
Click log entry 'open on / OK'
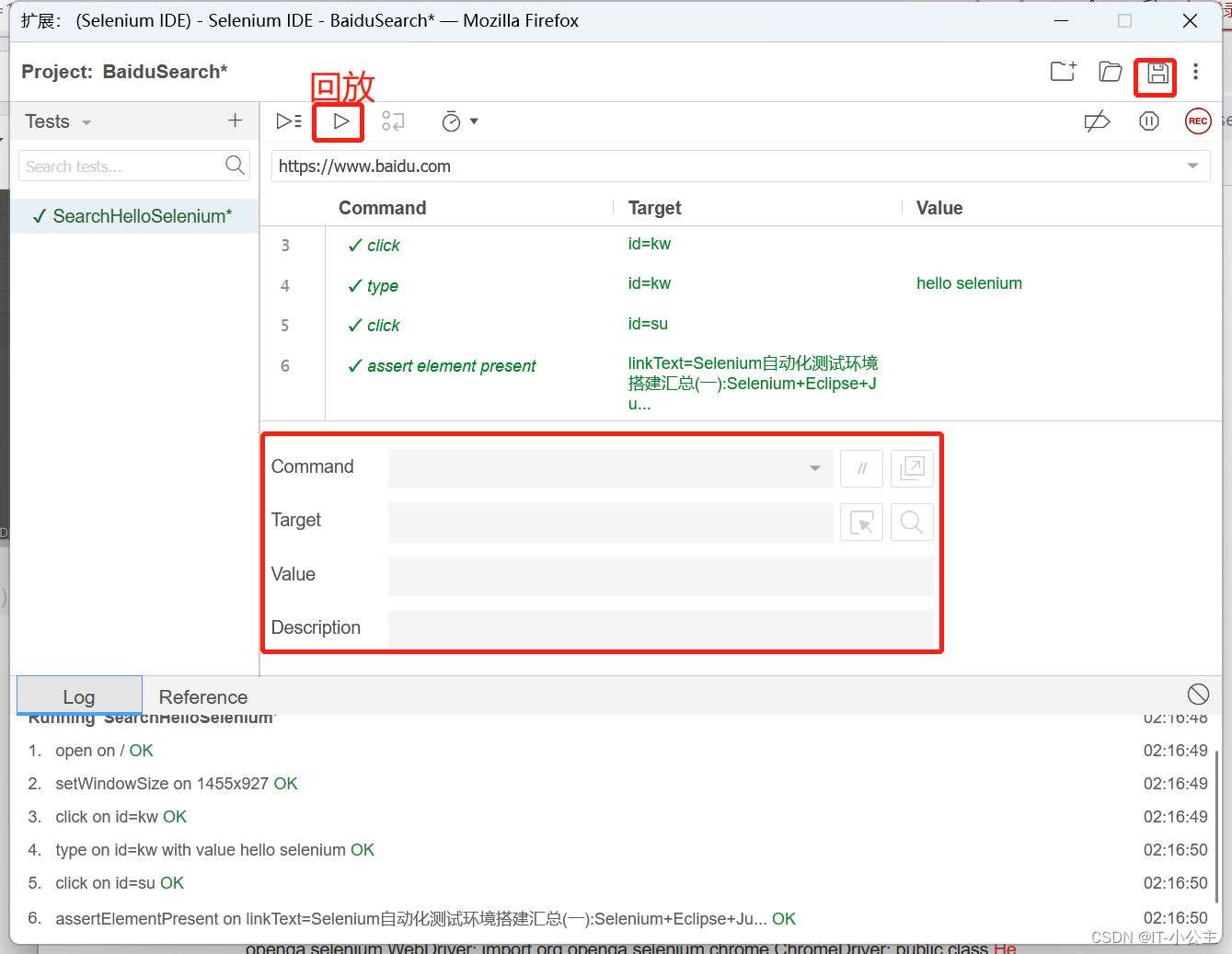pyautogui.click(x=104, y=751)
